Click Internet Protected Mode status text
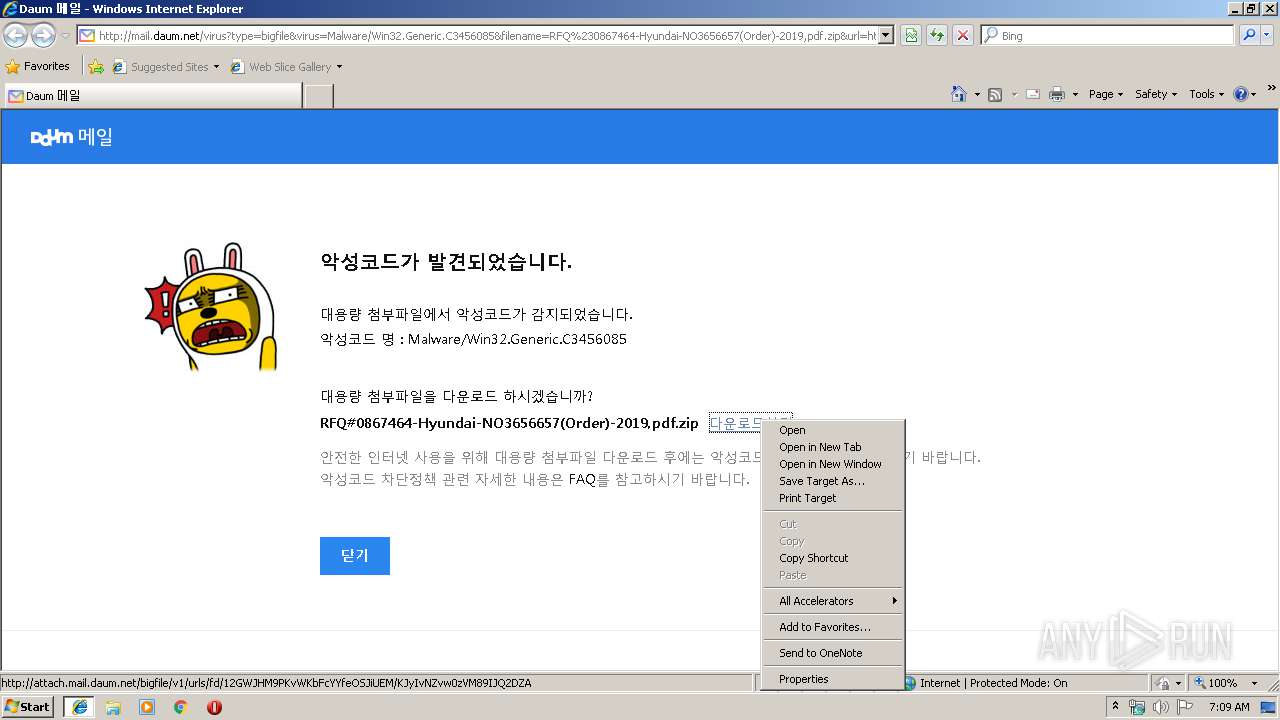Screen dimensions: 1280x720 (x=993, y=683)
